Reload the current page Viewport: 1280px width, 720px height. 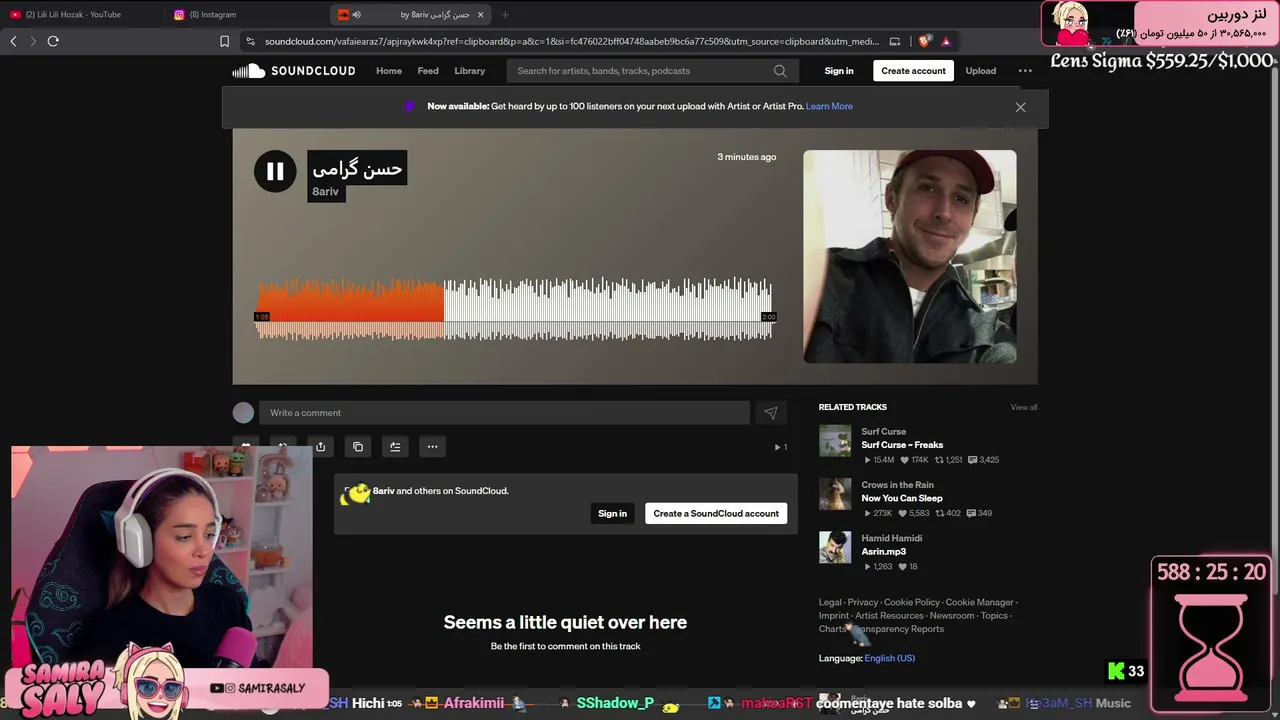click(x=53, y=41)
